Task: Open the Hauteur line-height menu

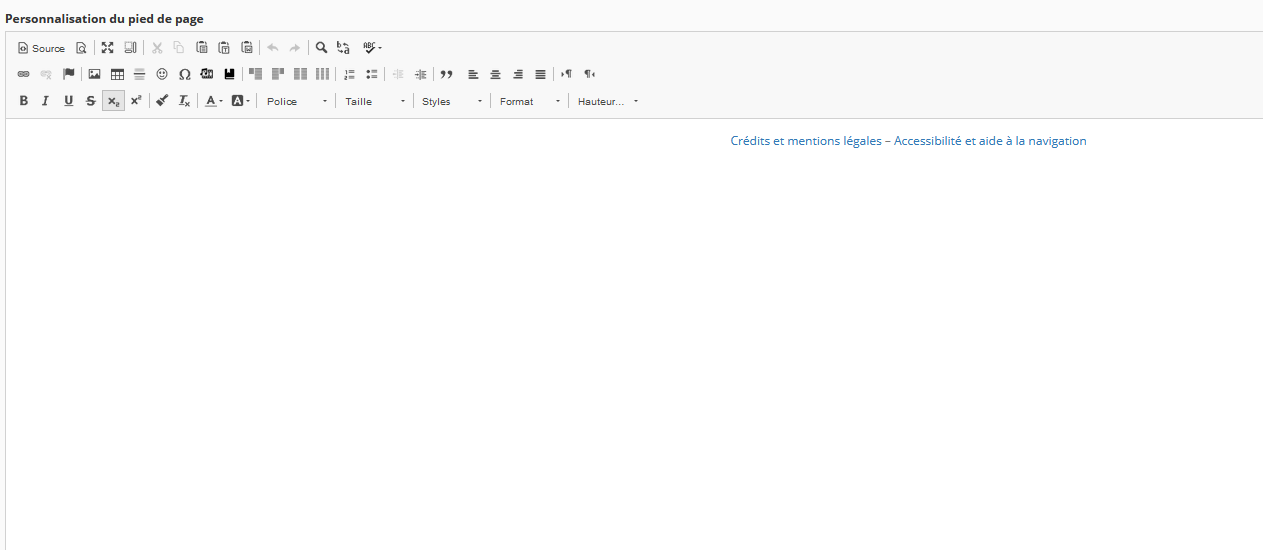Action: [x=607, y=101]
